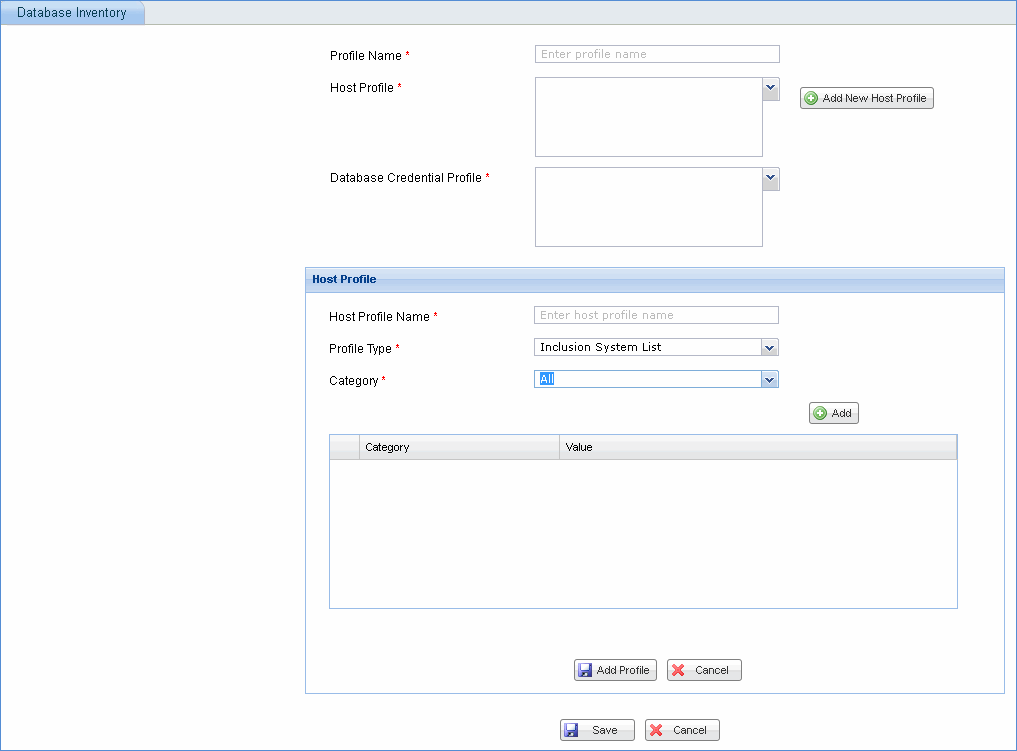The height and width of the screenshot is (751, 1017).
Task: Click the empty Category/Value table body
Action: [x=643, y=533]
